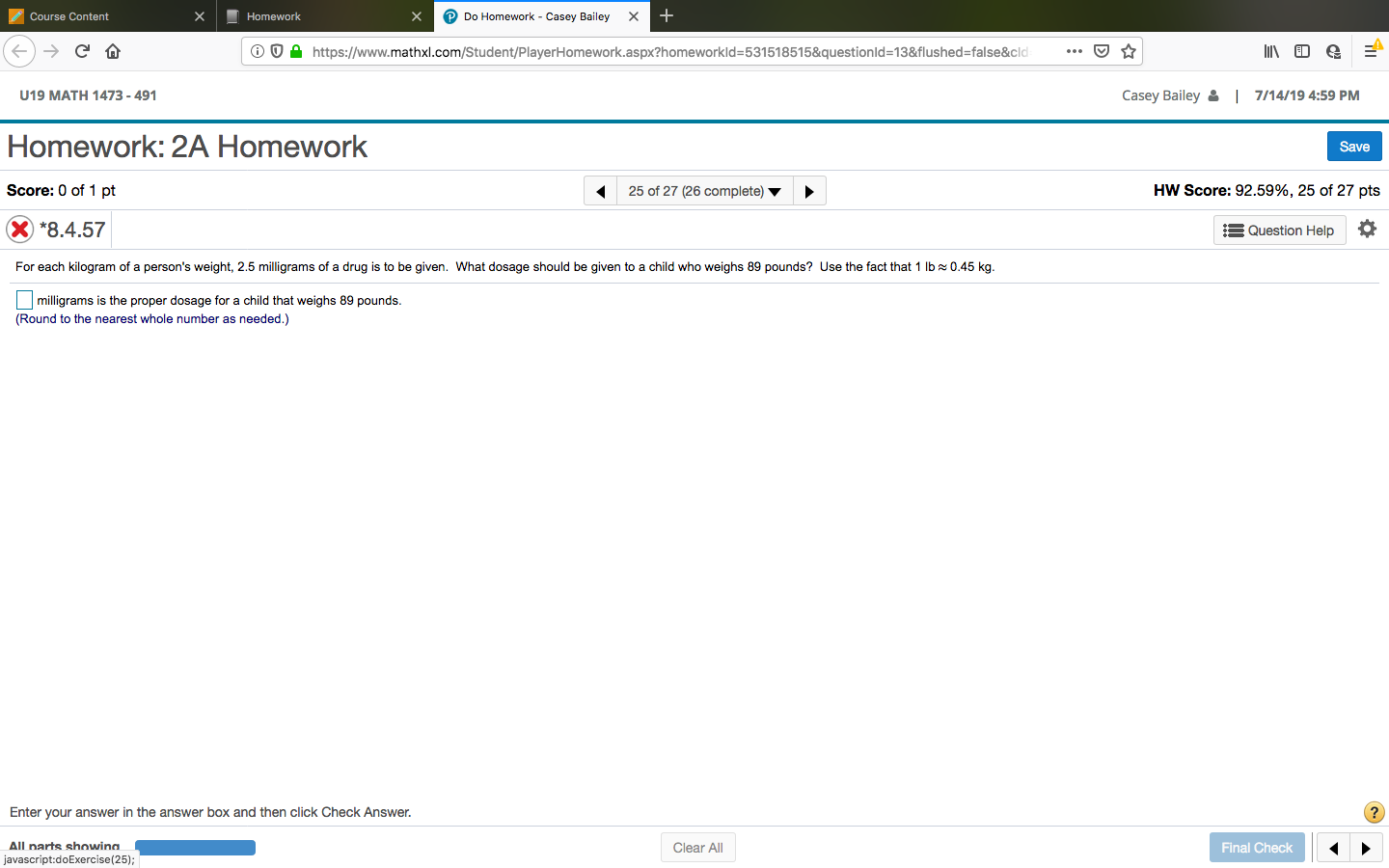Click the settings gear next to Question Help
This screenshot has height=868, width=1389.
1367,229
